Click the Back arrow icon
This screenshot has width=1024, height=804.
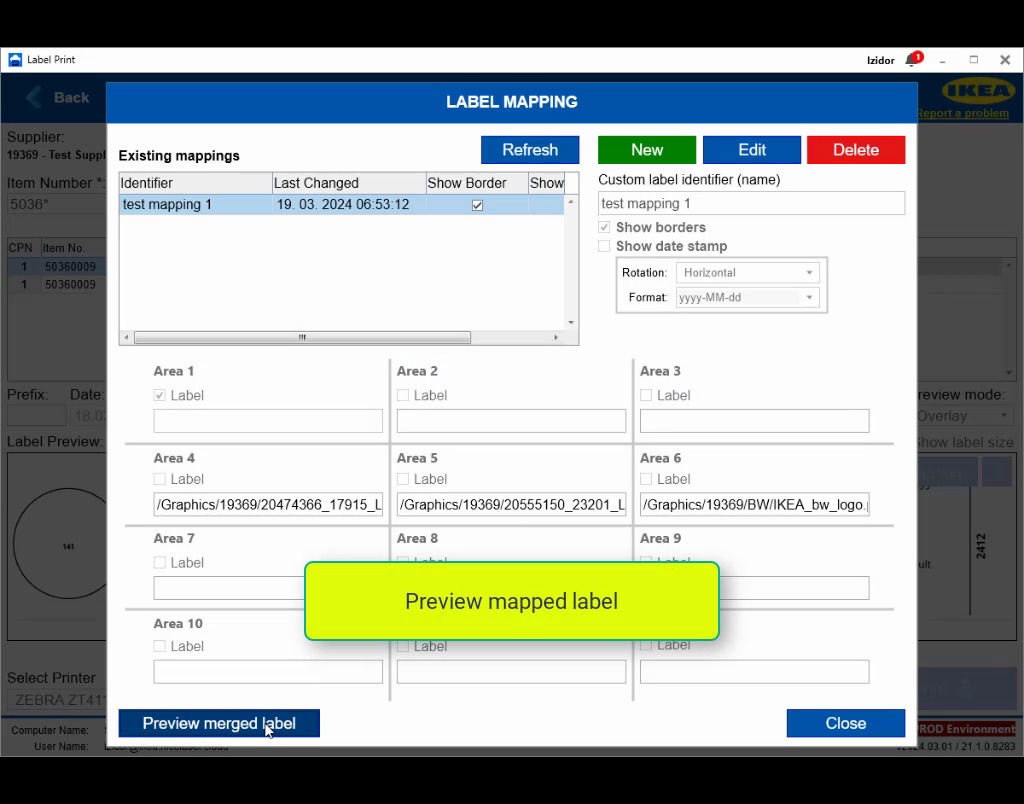tap(33, 97)
